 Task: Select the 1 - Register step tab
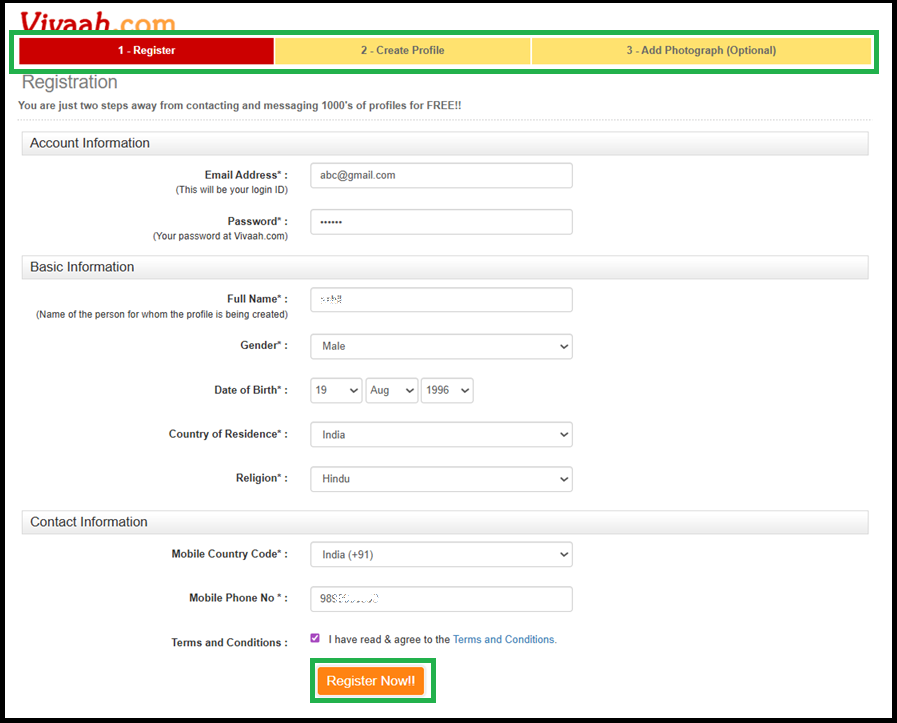[146, 50]
